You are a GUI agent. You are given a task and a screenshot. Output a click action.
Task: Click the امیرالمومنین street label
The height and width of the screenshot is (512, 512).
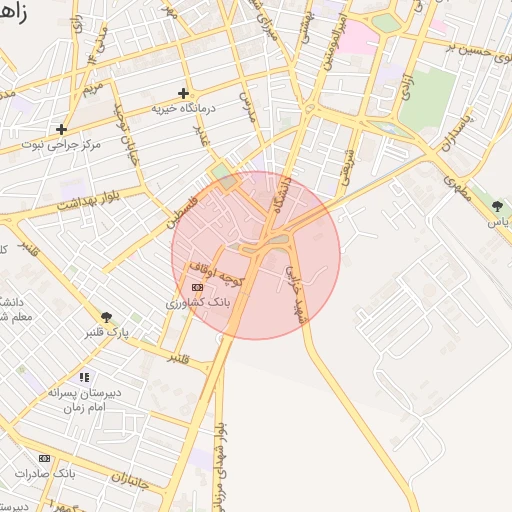click(333, 42)
